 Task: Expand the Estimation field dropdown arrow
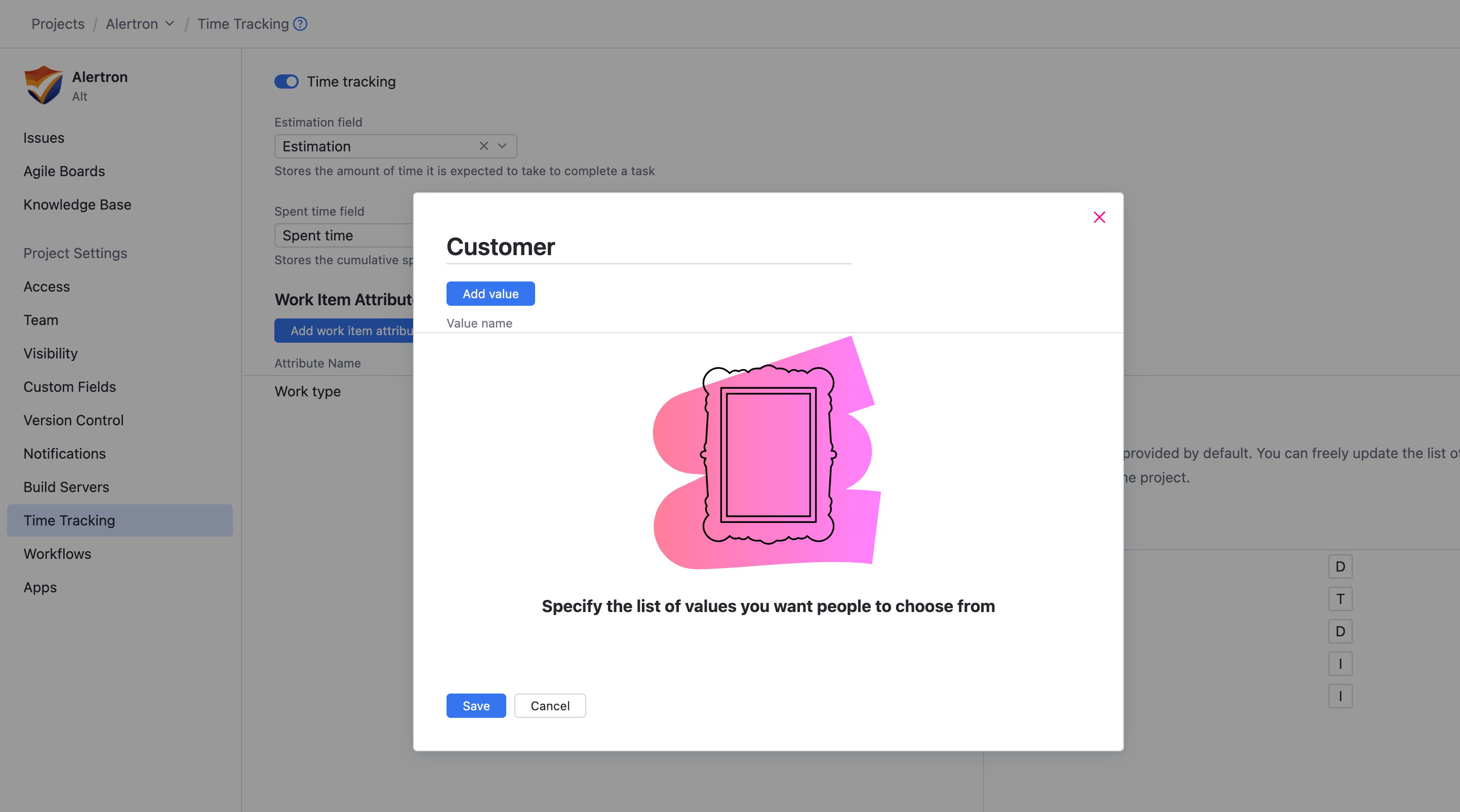(x=502, y=146)
